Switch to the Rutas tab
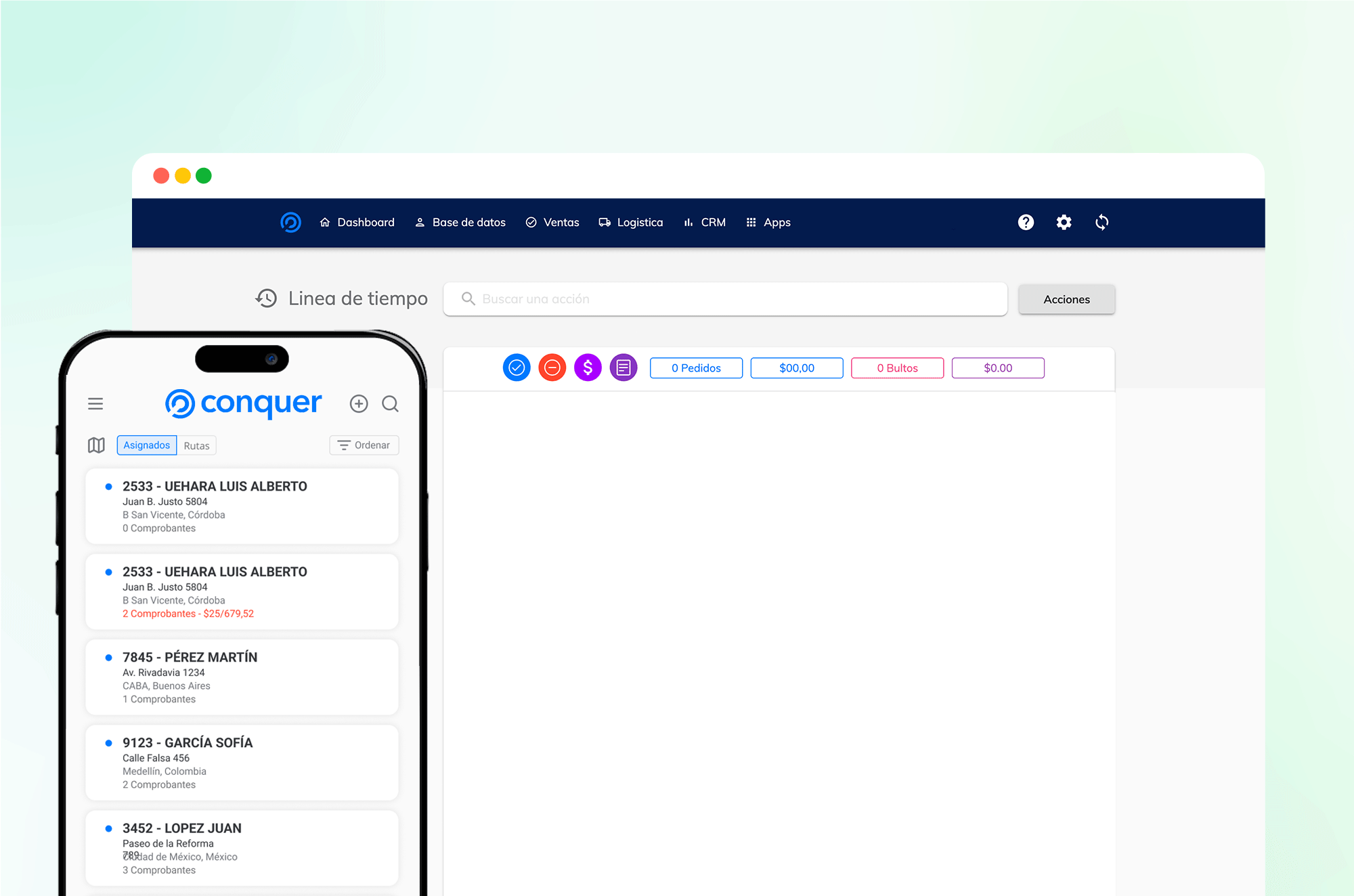This screenshot has height=896, width=1354. (196, 445)
